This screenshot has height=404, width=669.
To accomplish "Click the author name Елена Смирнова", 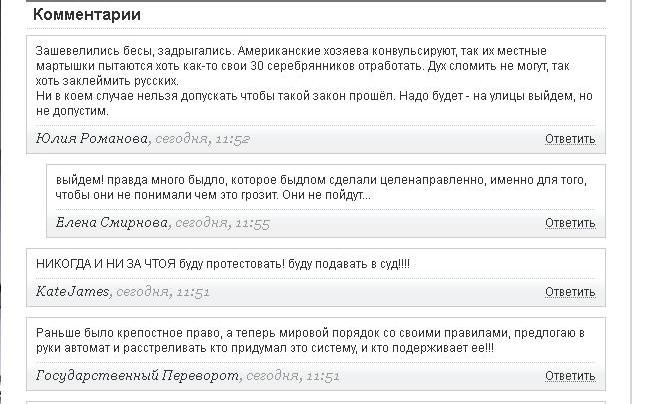I will (112, 222).
